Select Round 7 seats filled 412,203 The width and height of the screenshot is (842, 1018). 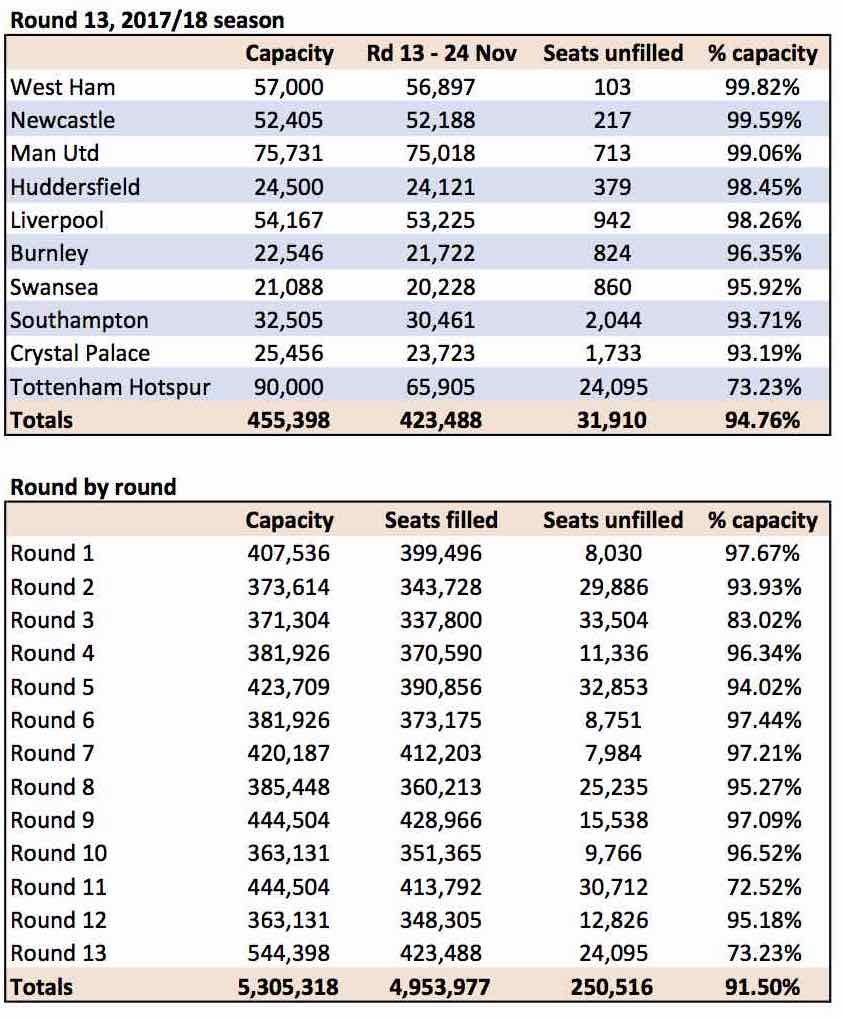point(441,753)
